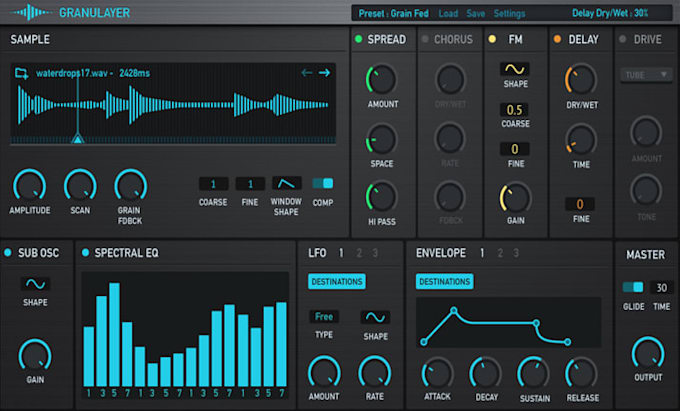Select LFO tab 1
Image resolution: width=680 pixels, height=411 pixels.
pos(341,253)
